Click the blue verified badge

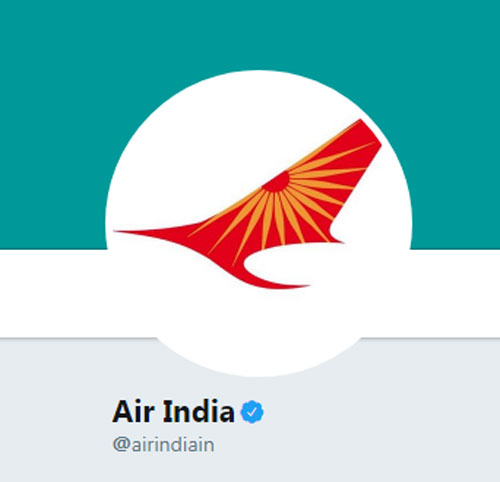[x=252, y=412]
